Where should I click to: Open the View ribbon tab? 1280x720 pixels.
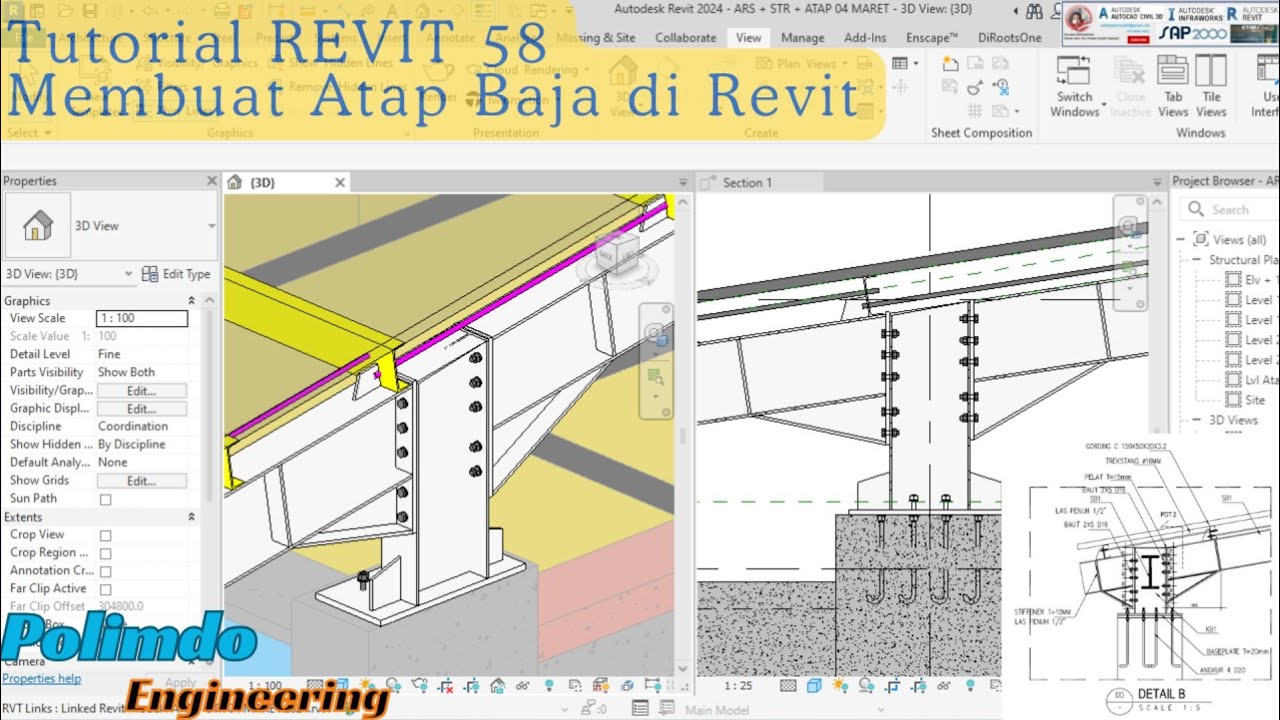click(748, 37)
